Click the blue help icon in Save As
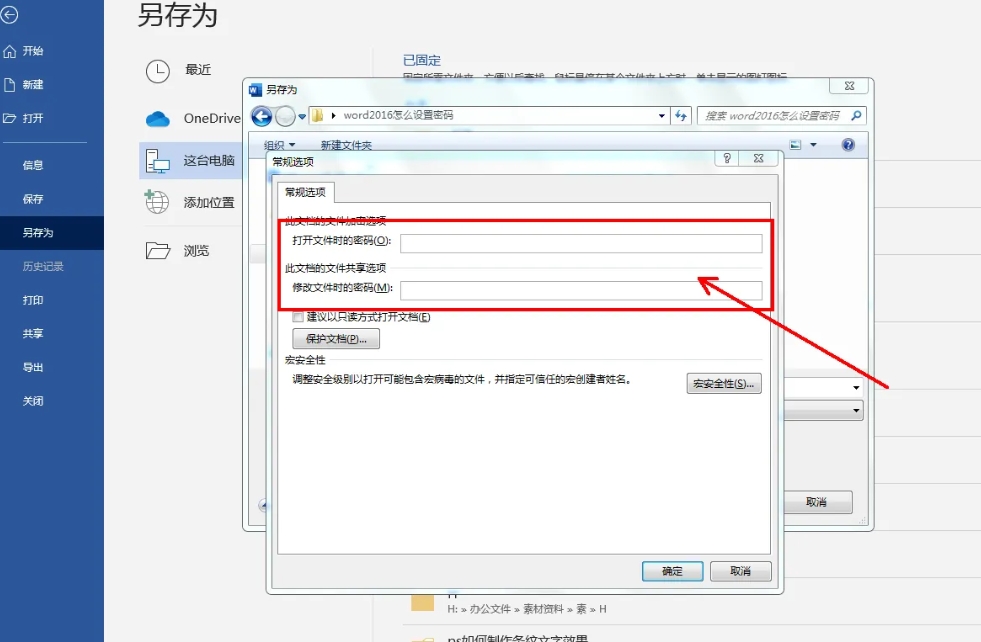The image size is (981, 642). pos(848,145)
